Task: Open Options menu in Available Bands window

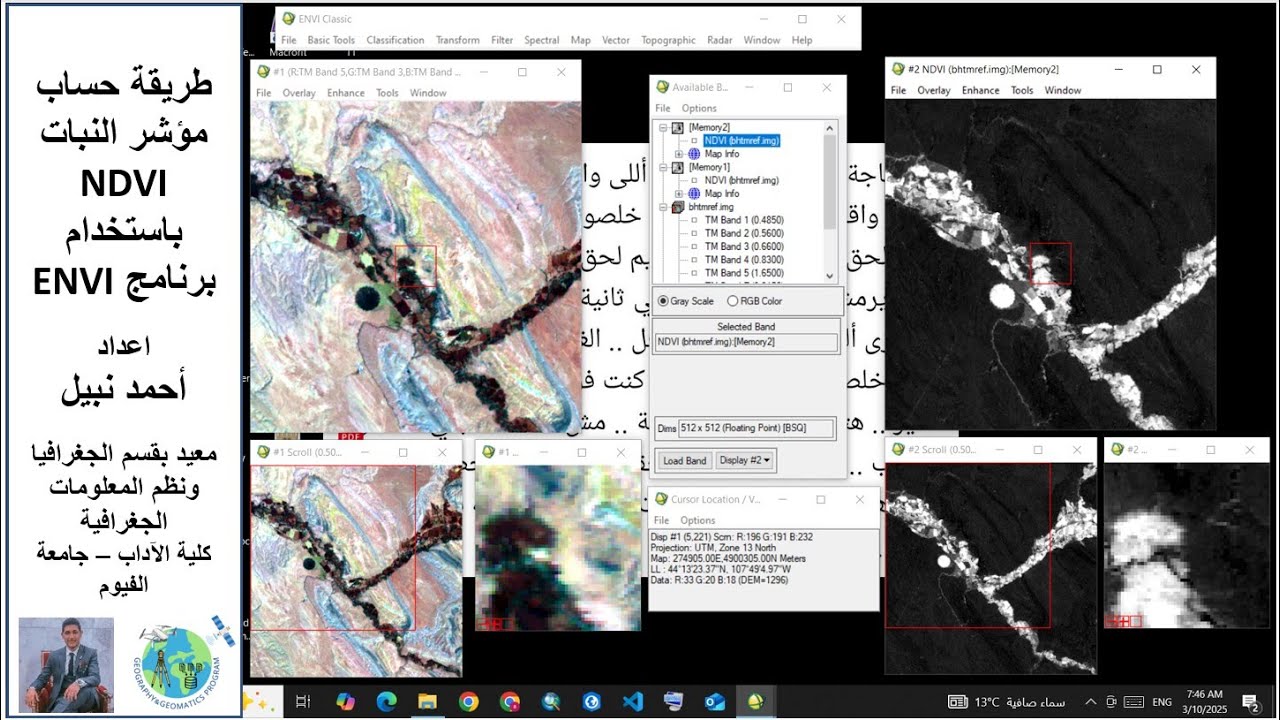Action: (700, 108)
